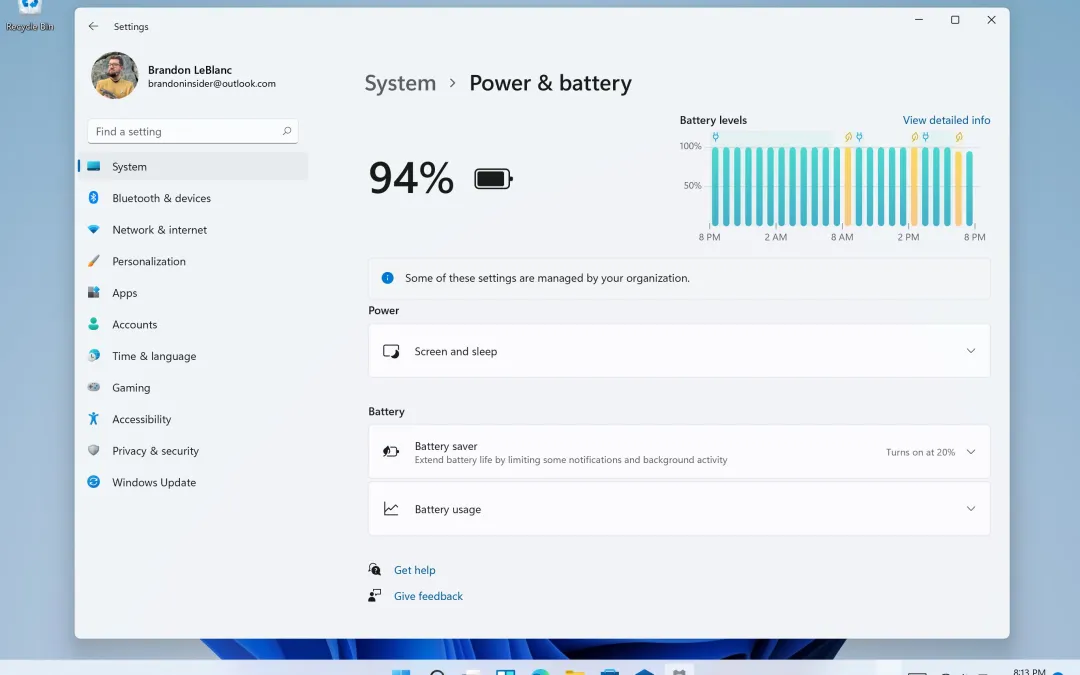1080x675 pixels.
Task: Click the blue info icon in the organization notice
Action: point(388,278)
